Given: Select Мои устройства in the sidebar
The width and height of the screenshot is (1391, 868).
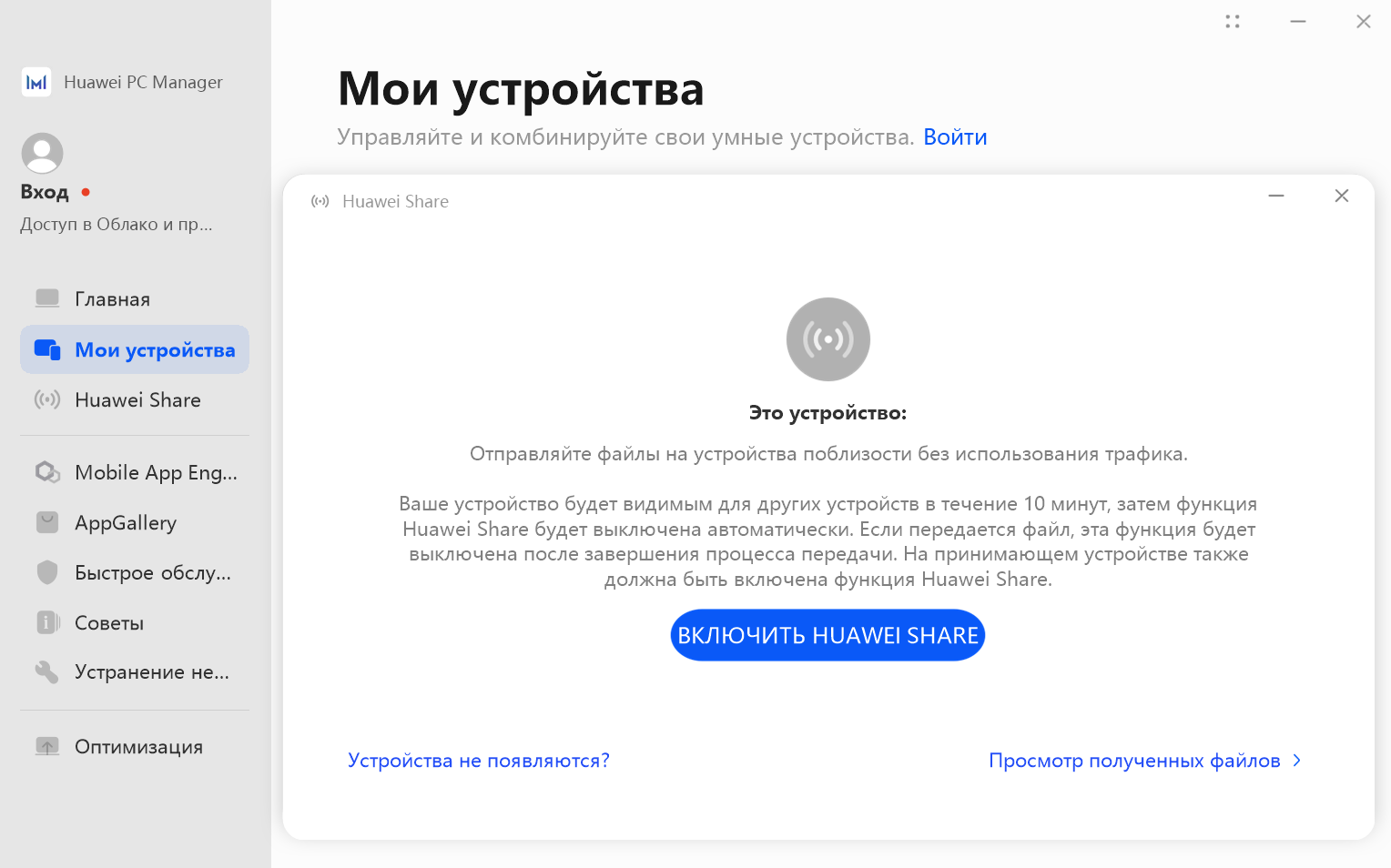Looking at the screenshot, I should pyautogui.click(x=135, y=349).
